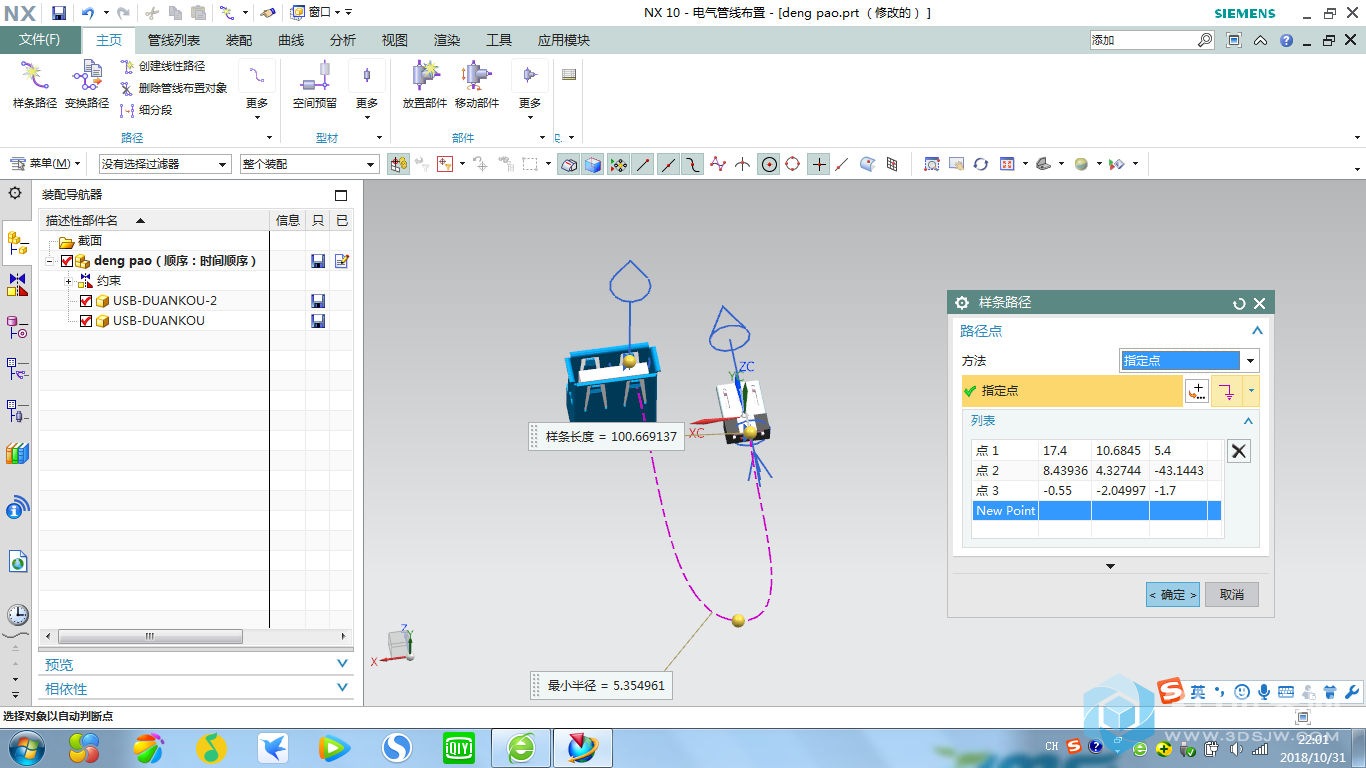Switch to the 曲线 ribbon tab

tap(291, 40)
